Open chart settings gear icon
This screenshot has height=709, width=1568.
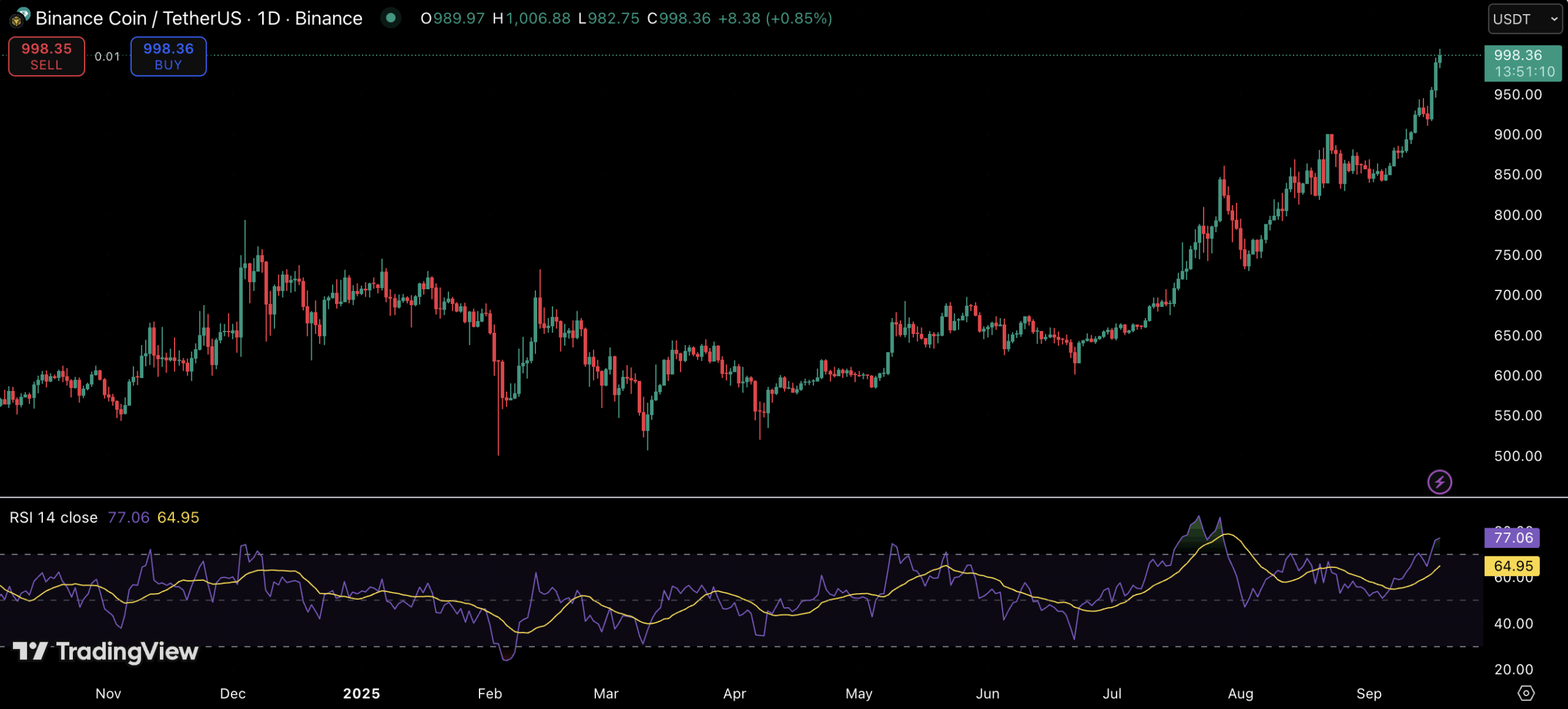click(x=1525, y=693)
